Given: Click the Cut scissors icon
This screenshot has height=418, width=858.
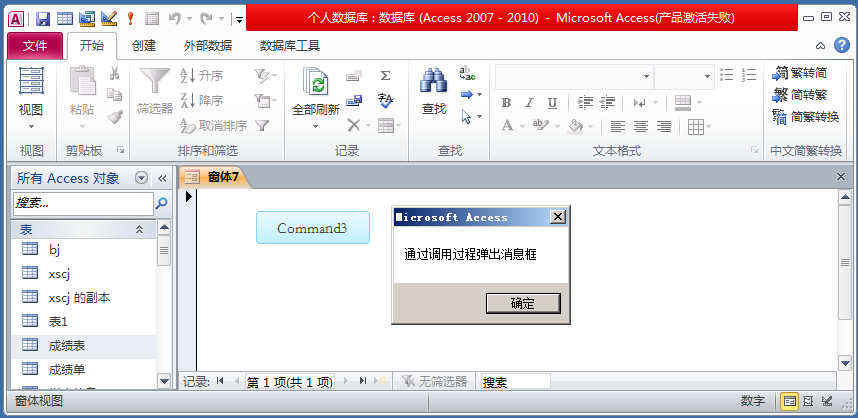Looking at the screenshot, I should tap(115, 73).
